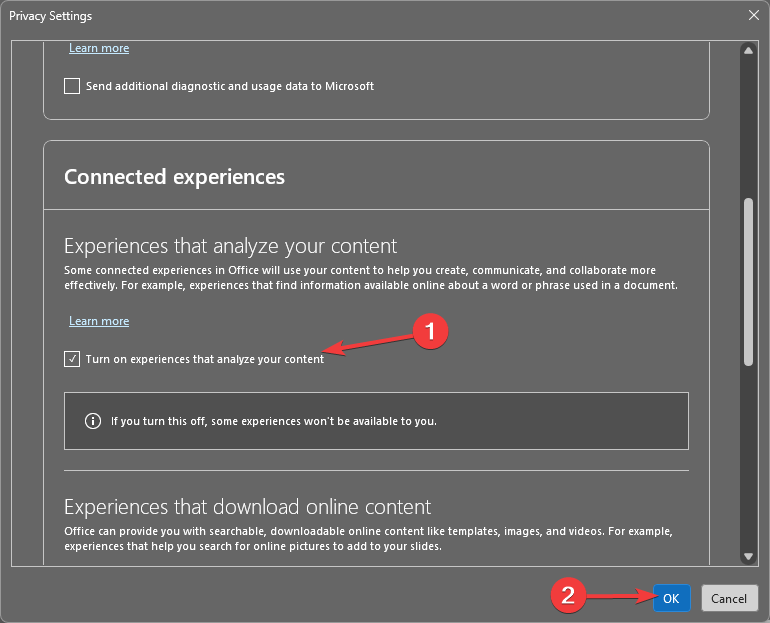Enable 'Send additional diagnostic and usage data' checkbox
770x623 pixels.
coord(72,86)
